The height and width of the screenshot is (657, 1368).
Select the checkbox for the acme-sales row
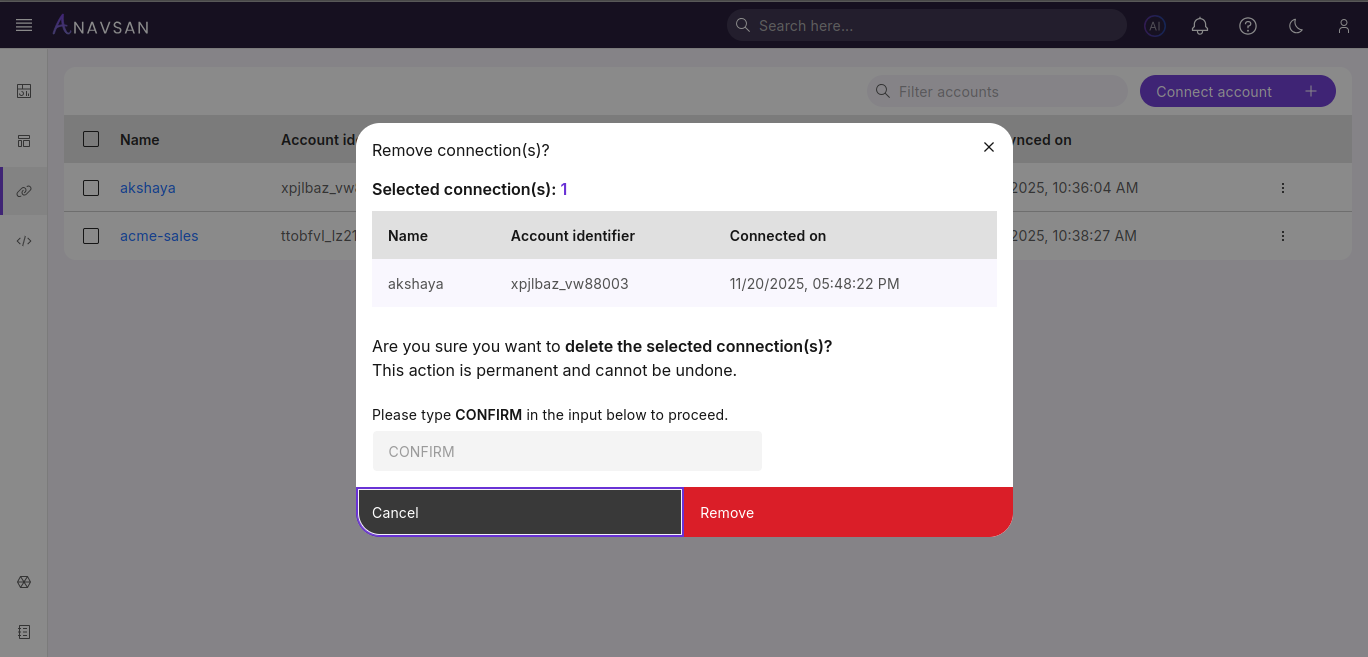tap(90, 236)
